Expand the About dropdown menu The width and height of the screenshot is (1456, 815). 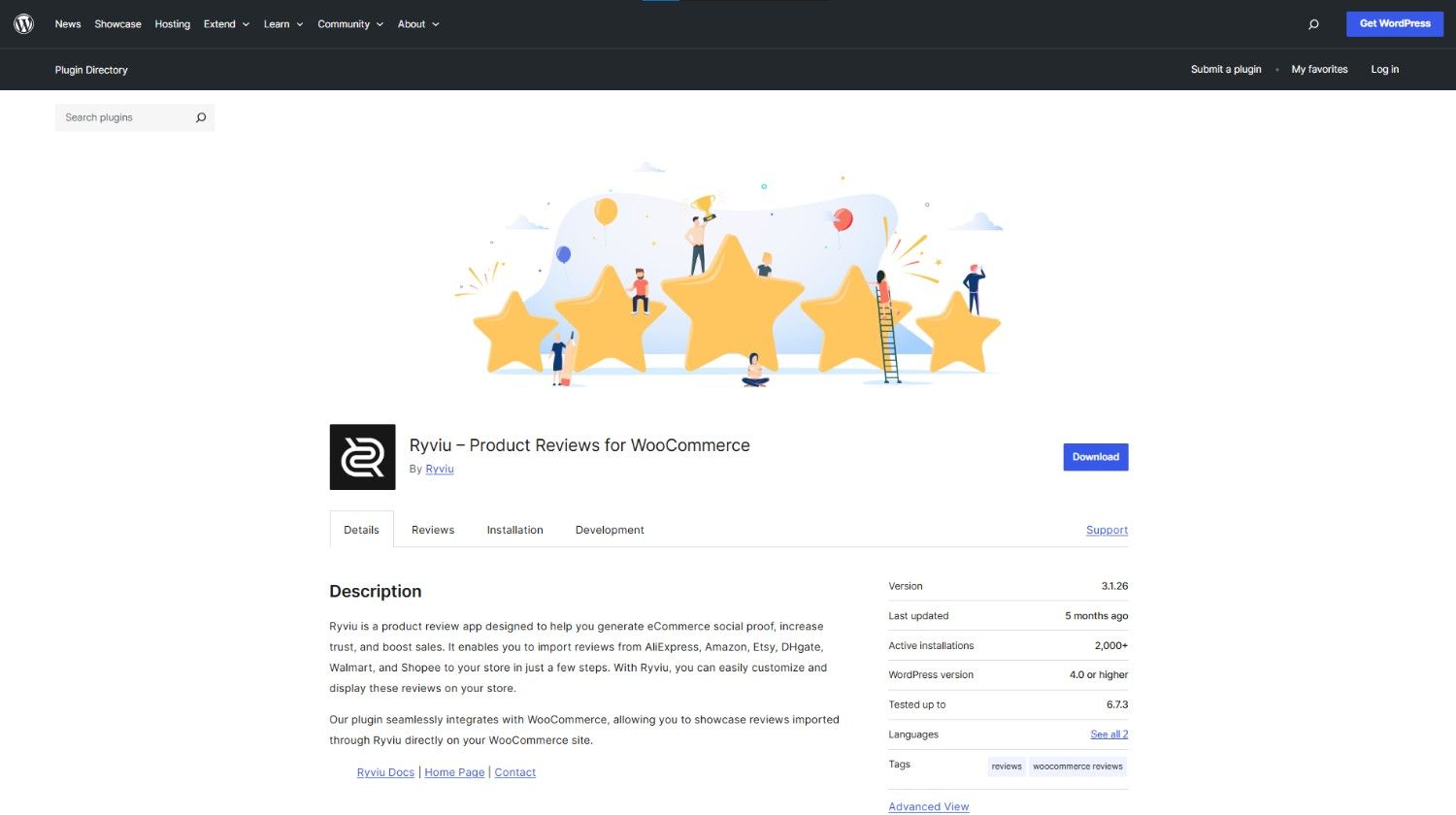(x=418, y=24)
